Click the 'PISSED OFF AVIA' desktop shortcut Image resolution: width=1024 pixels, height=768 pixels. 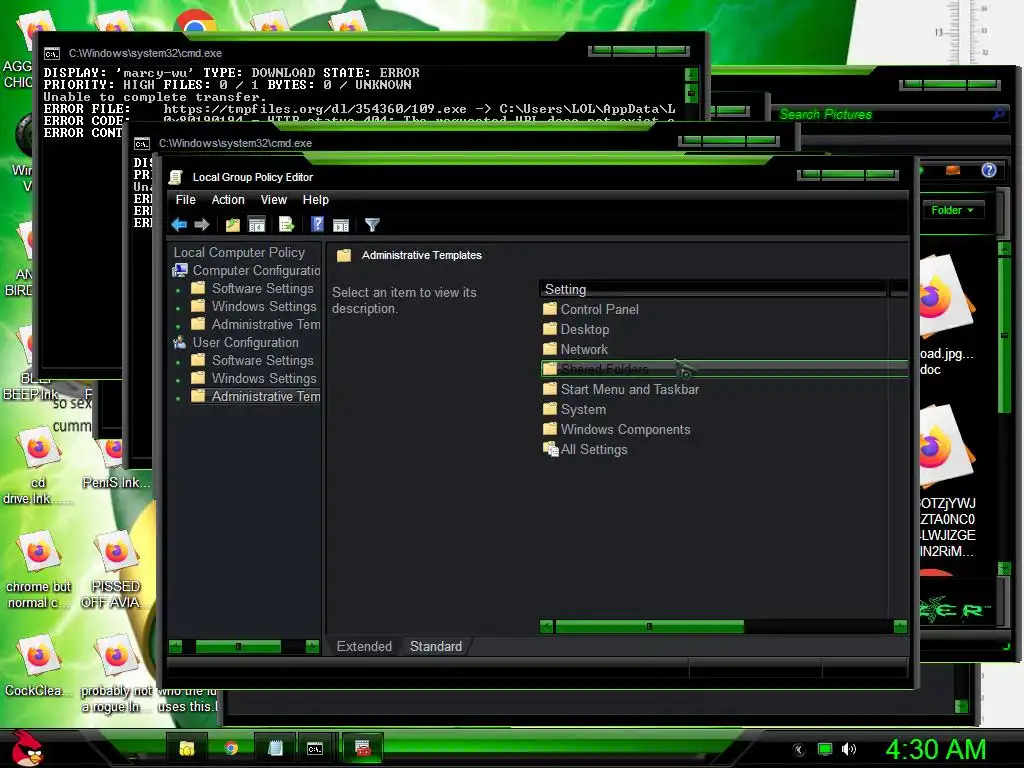pyautogui.click(x=116, y=569)
